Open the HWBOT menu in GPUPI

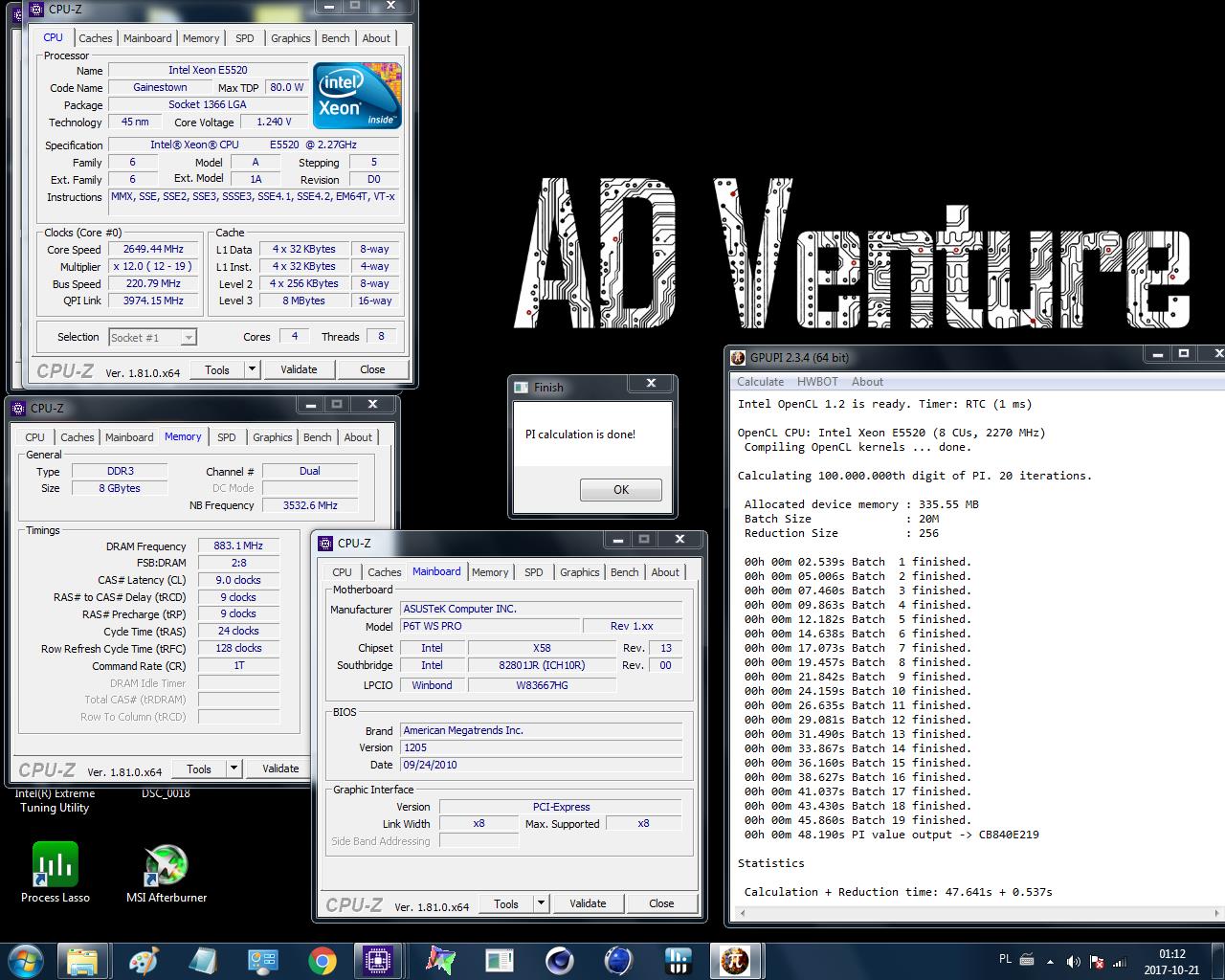click(x=817, y=381)
